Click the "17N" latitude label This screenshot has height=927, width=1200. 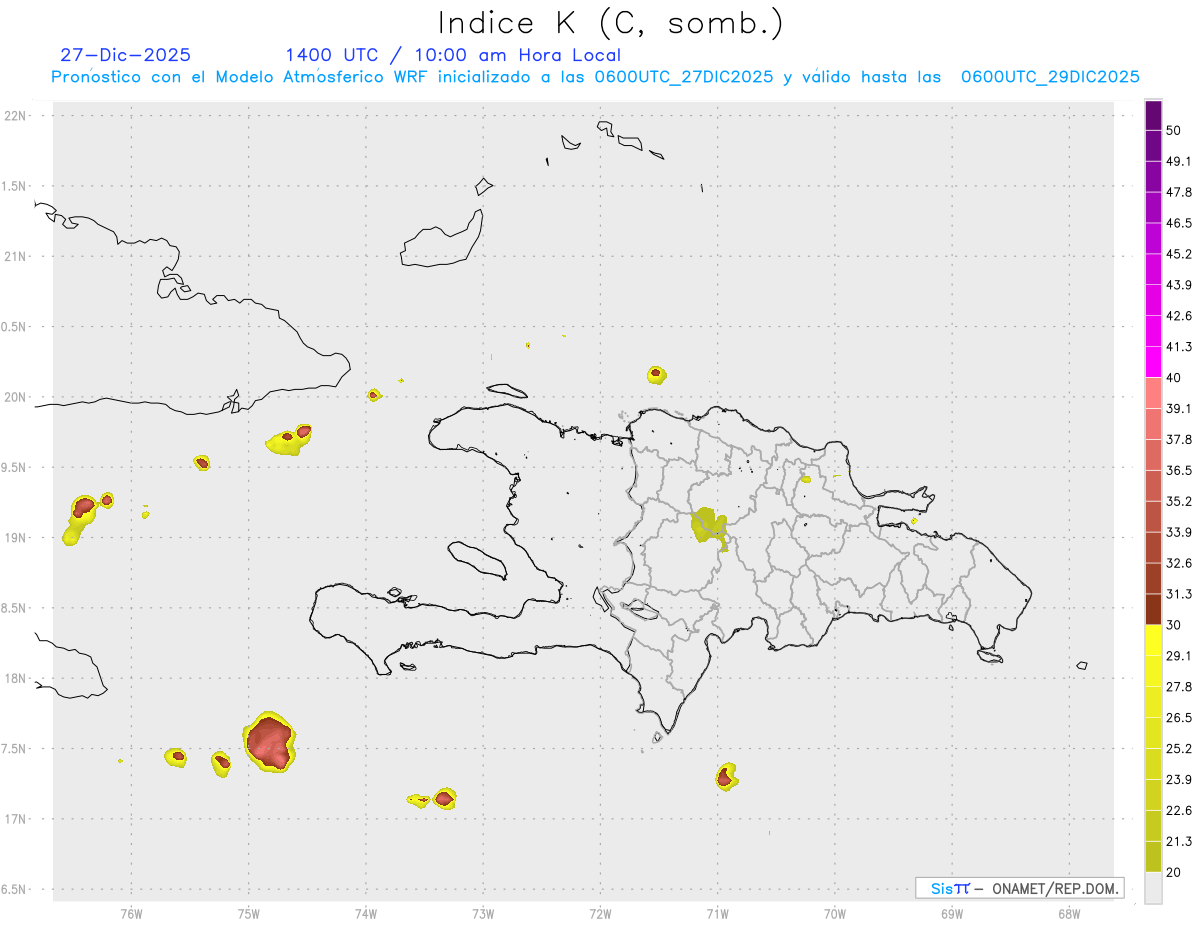point(16,819)
